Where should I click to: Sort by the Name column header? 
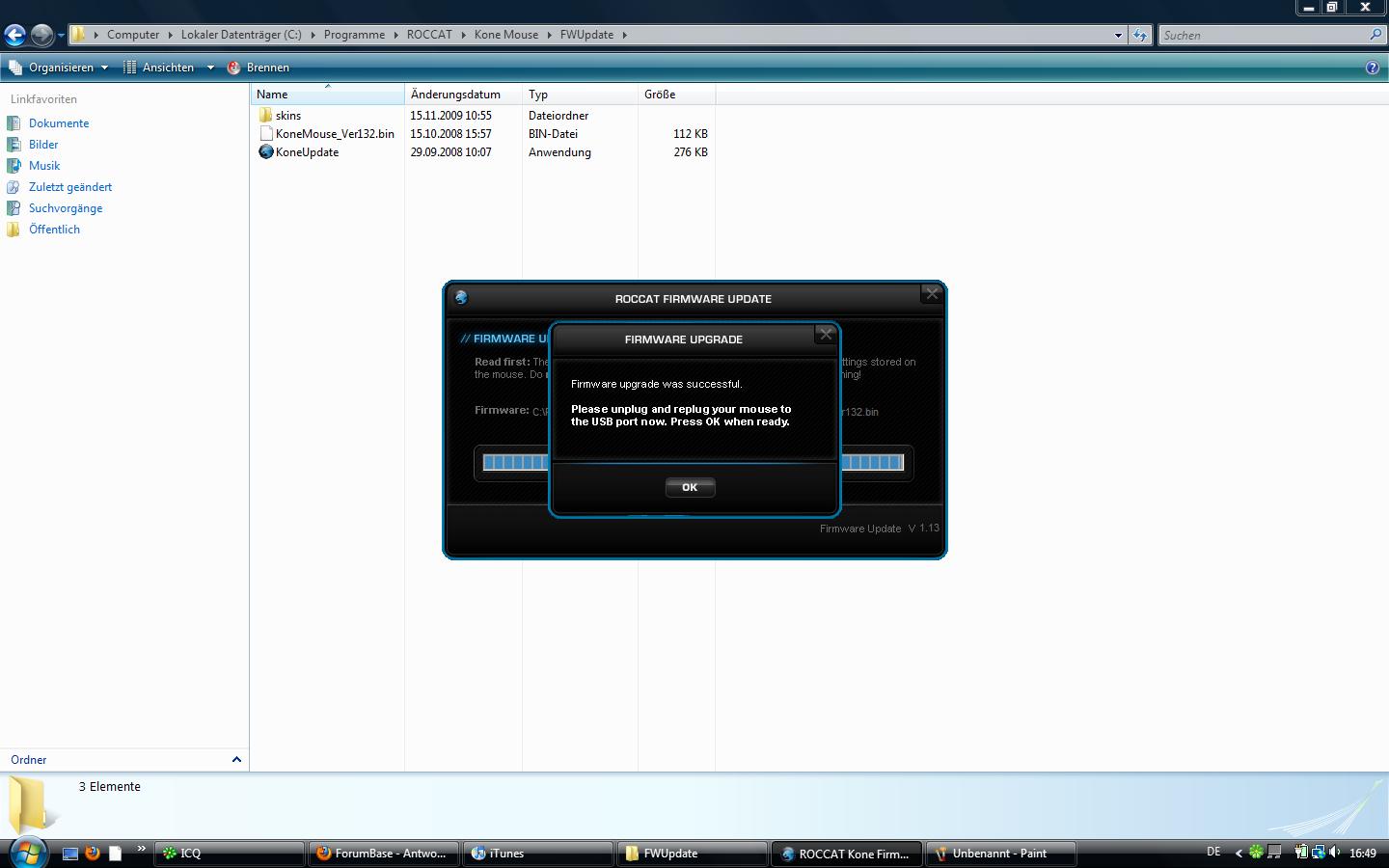(328, 95)
